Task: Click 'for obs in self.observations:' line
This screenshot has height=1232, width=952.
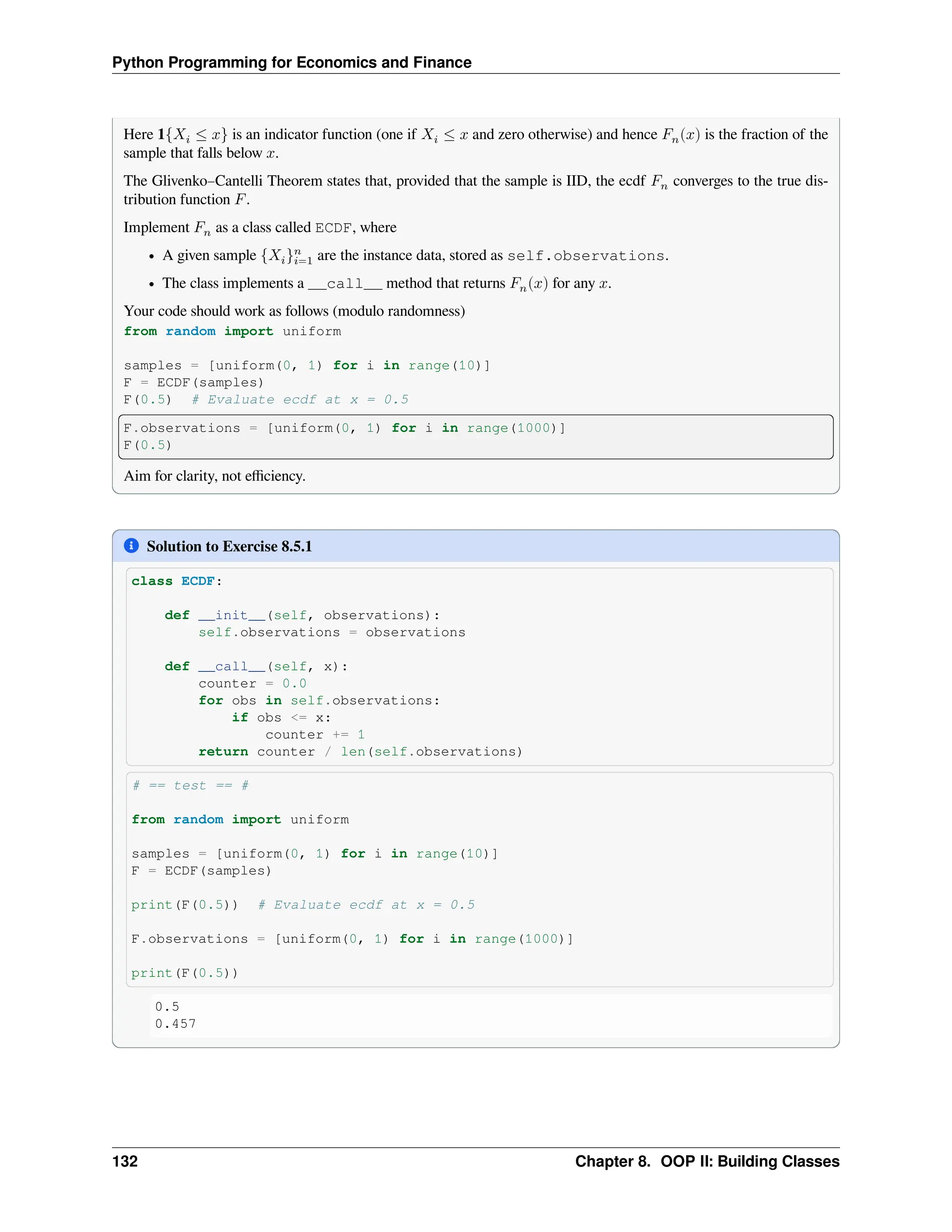Action: click(x=318, y=701)
